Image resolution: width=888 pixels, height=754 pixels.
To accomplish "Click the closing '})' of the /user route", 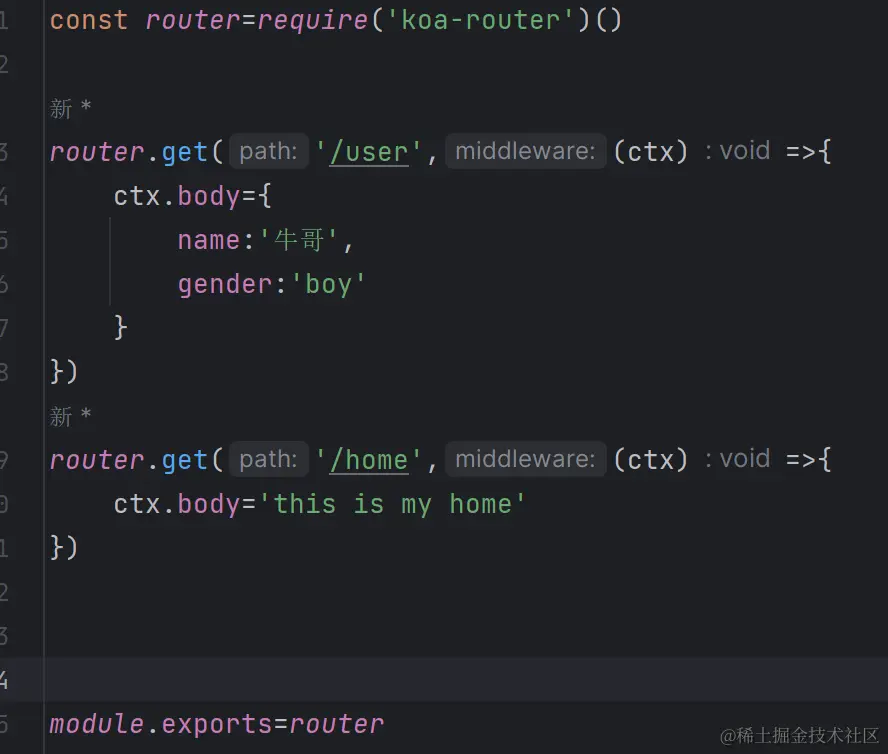I will click(64, 372).
